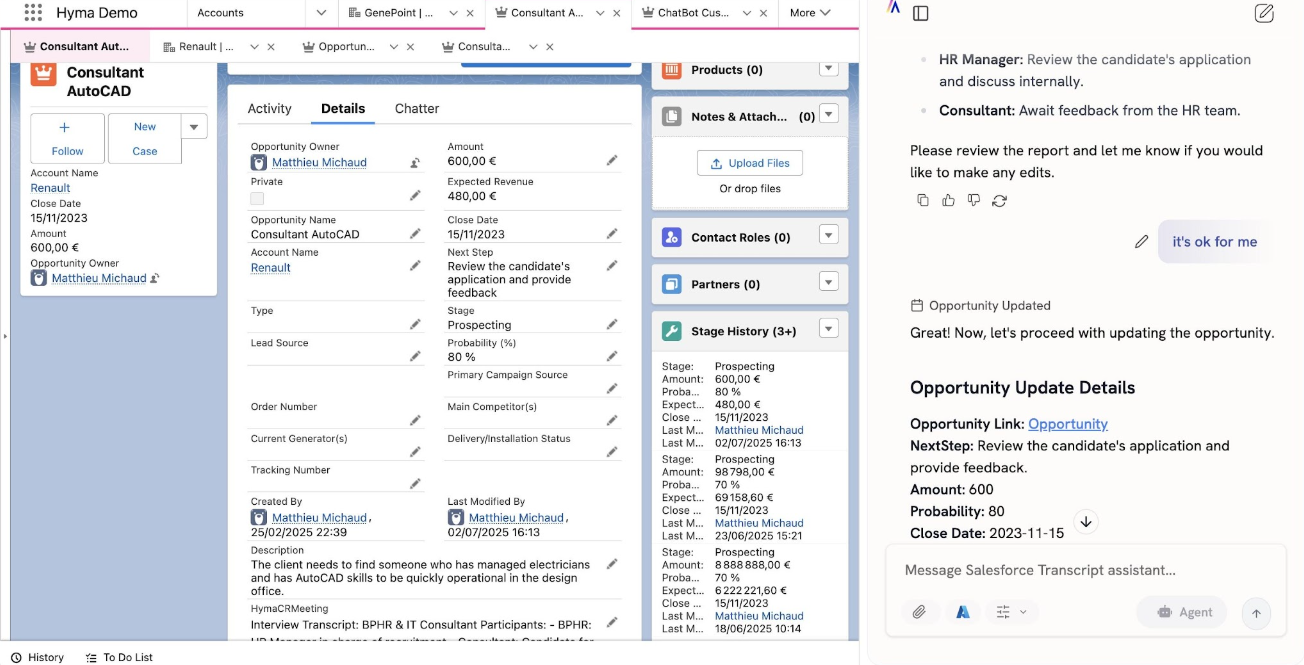Screen dimensions: 1304x665
Task: Send the message with up-arrow button
Action: [x=1256, y=613]
